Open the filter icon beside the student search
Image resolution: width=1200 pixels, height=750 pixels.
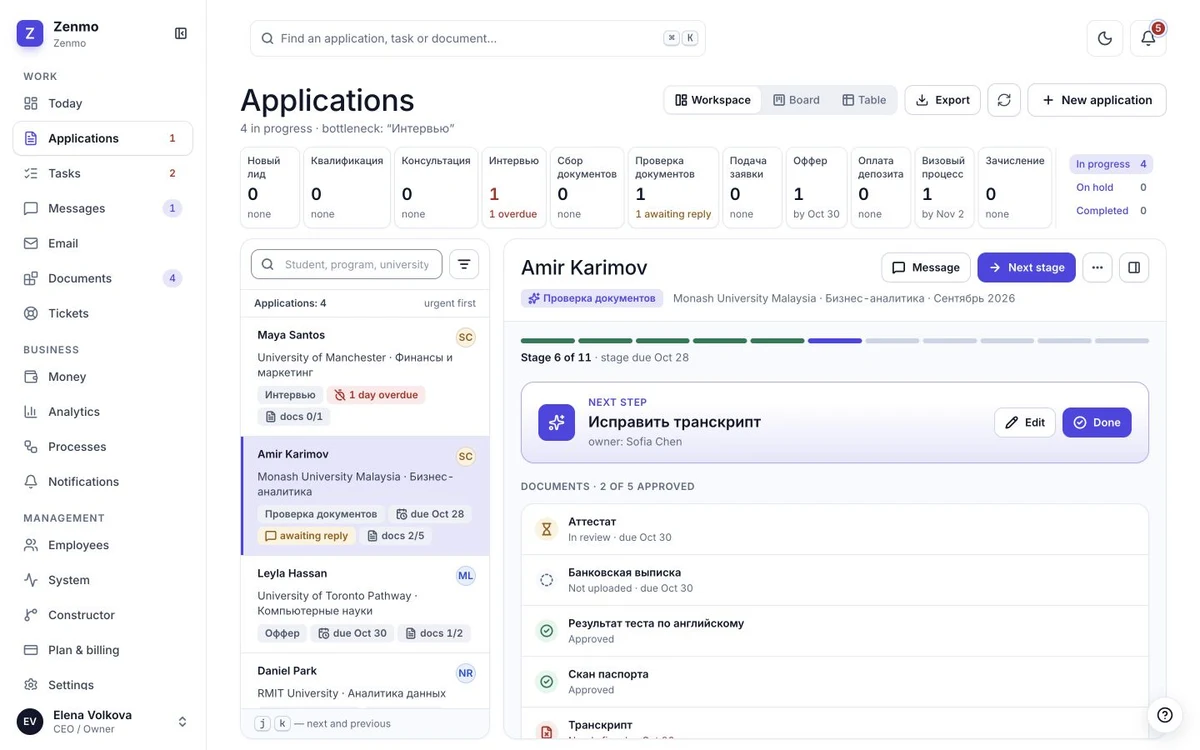(x=464, y=264)
